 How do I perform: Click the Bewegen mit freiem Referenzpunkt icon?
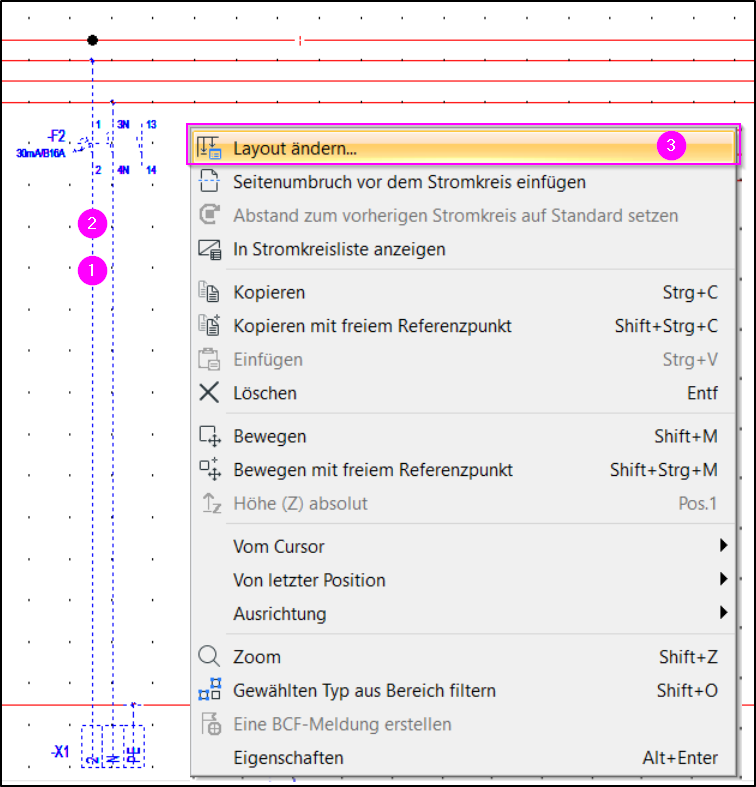pos(210,469)
